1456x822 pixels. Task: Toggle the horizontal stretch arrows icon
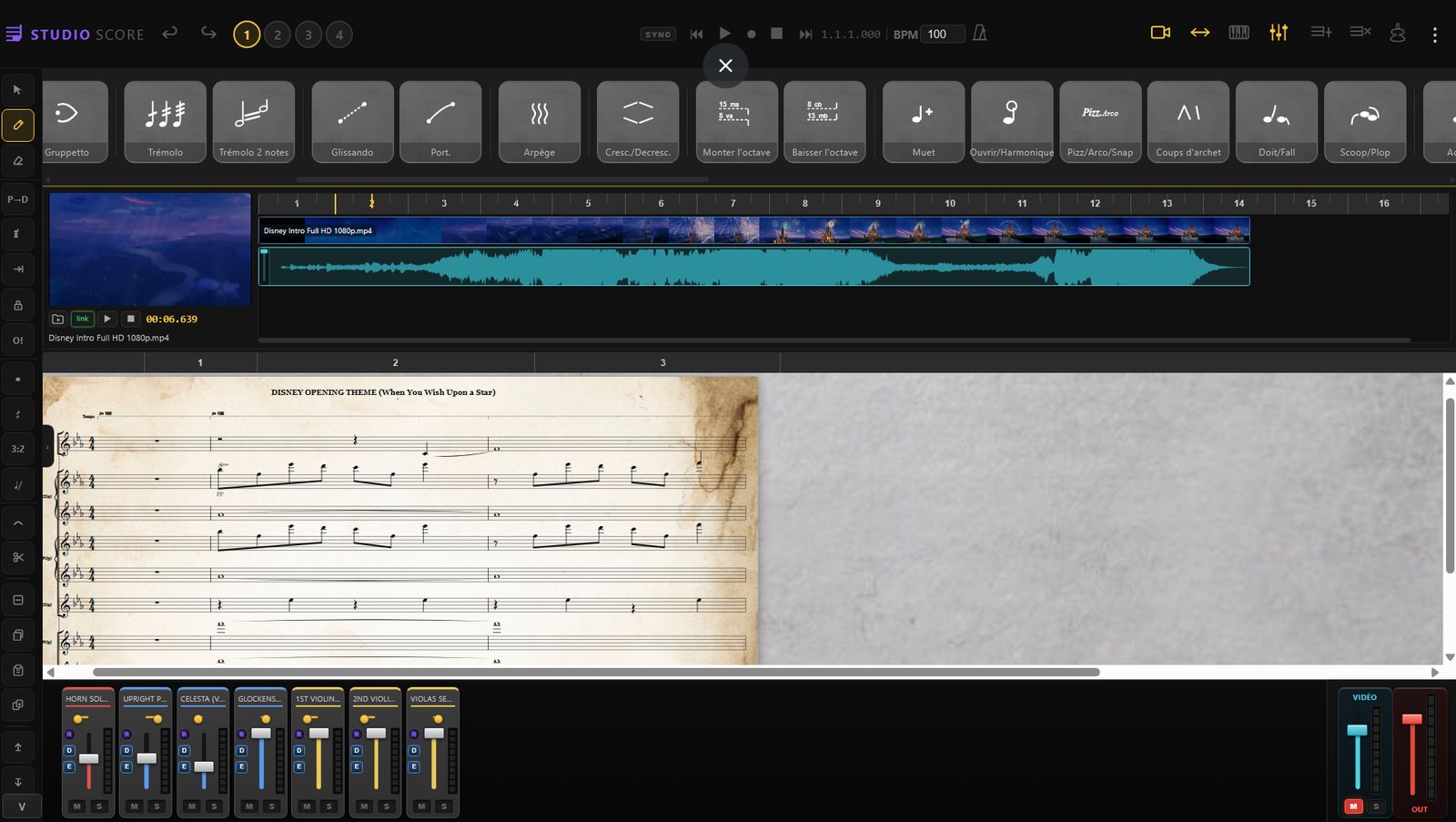1199,33
